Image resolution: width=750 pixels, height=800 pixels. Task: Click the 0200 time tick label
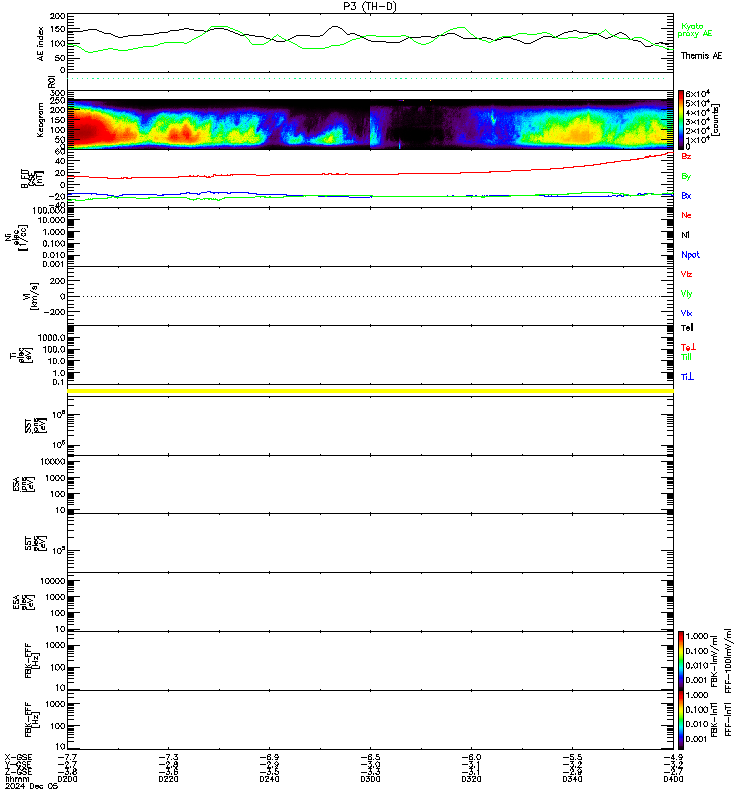pyautogui.click(x=67, y=780)
